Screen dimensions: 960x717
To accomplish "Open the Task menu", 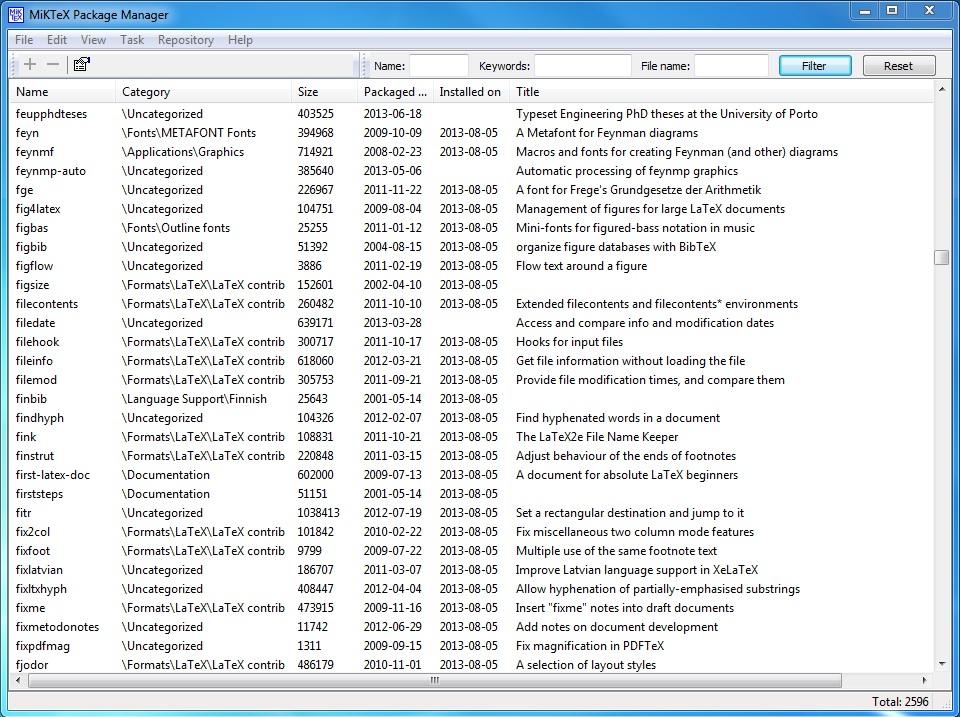I will [x=132, y=40].
